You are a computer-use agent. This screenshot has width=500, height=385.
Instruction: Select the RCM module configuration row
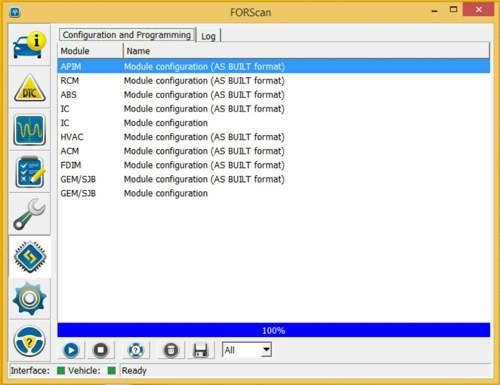tap(274, 81)
